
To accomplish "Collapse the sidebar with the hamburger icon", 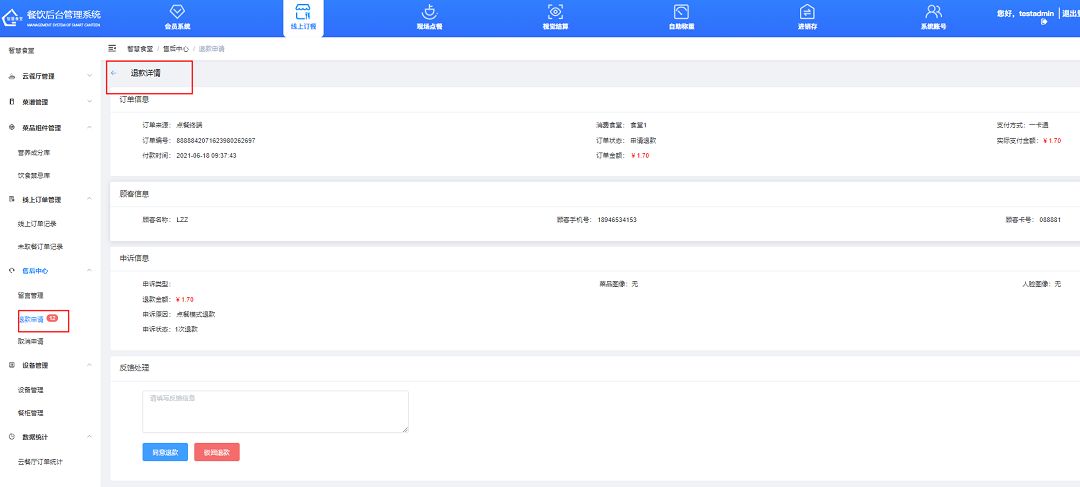I will click(112, 48).
